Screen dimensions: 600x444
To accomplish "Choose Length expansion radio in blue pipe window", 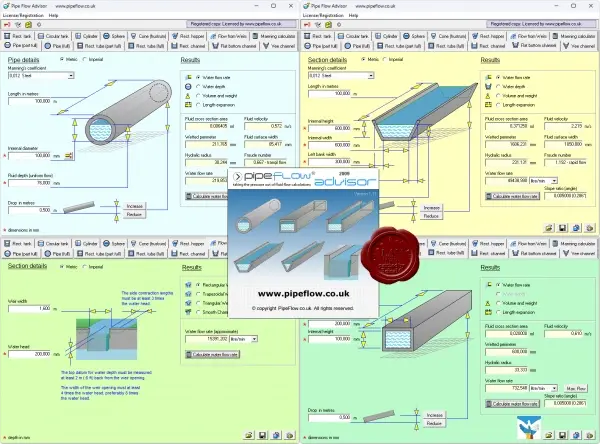I will pos(198,105).
